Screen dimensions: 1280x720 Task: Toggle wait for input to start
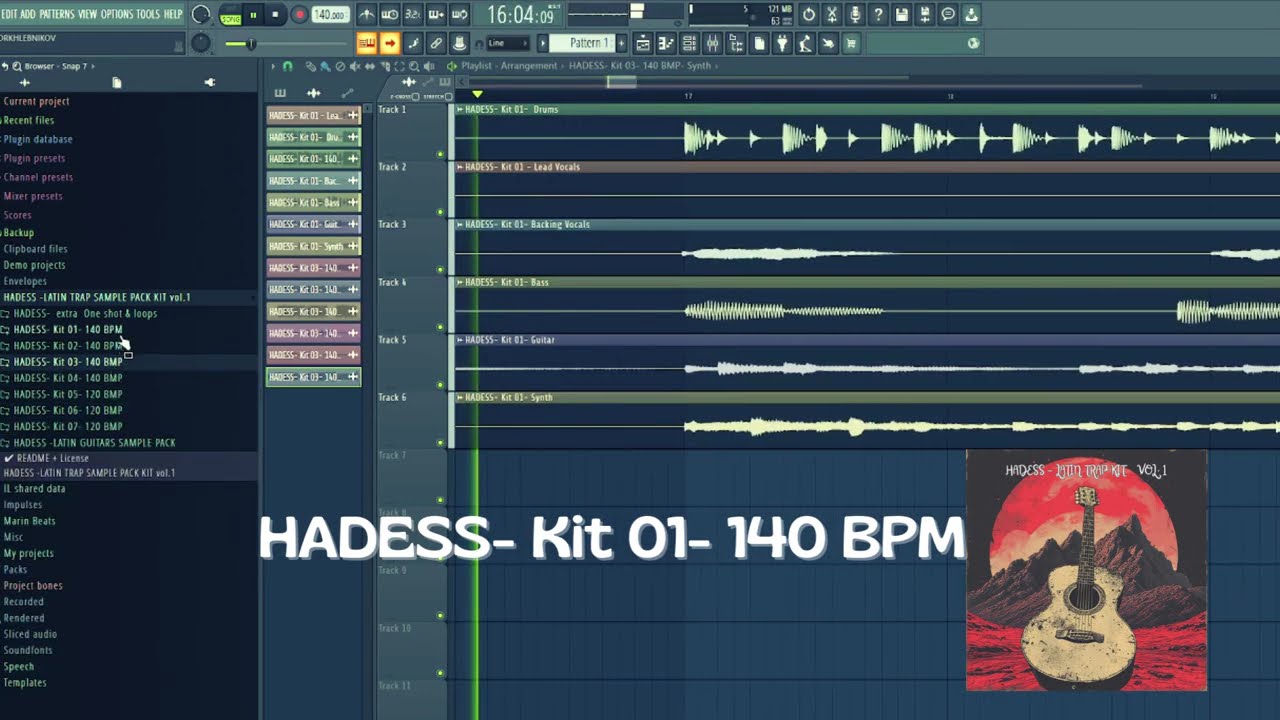390,15
